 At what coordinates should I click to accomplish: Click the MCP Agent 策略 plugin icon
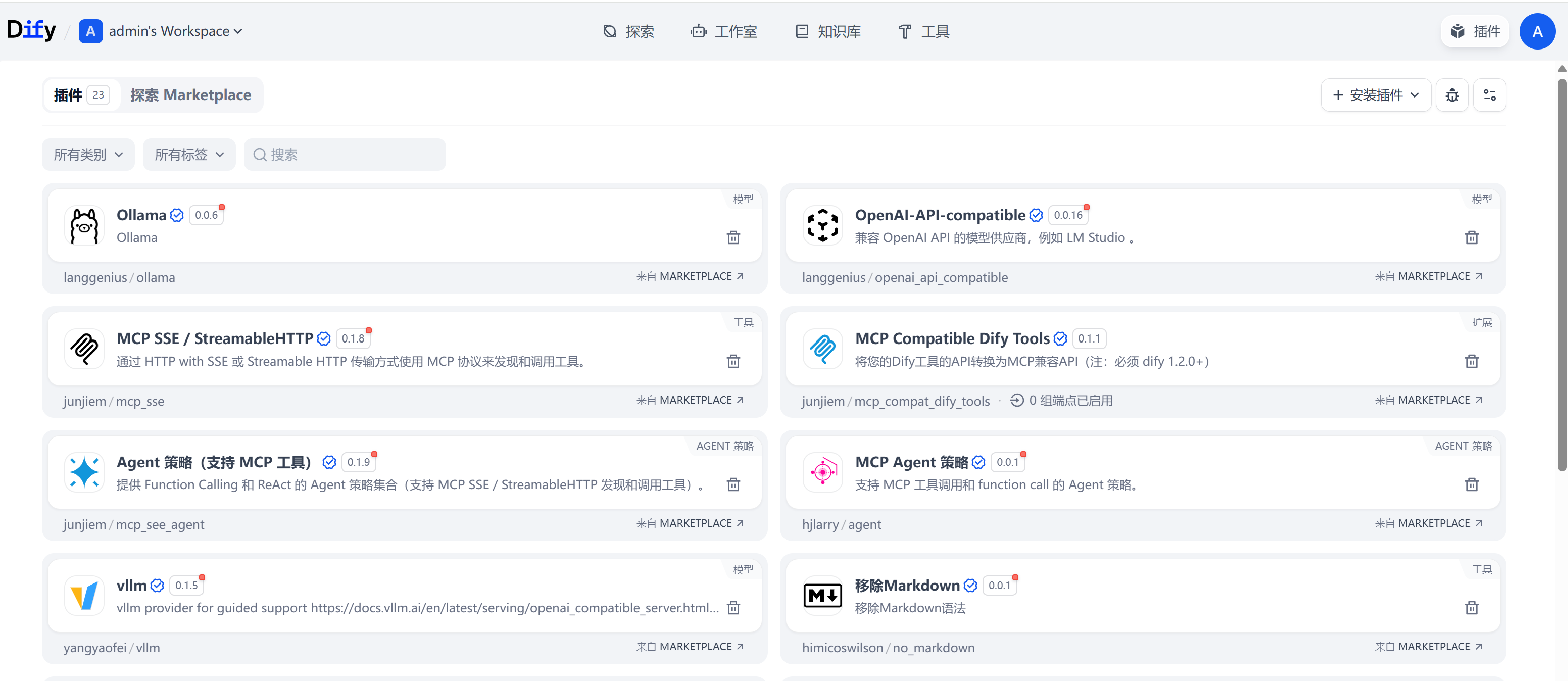[823, 472]
